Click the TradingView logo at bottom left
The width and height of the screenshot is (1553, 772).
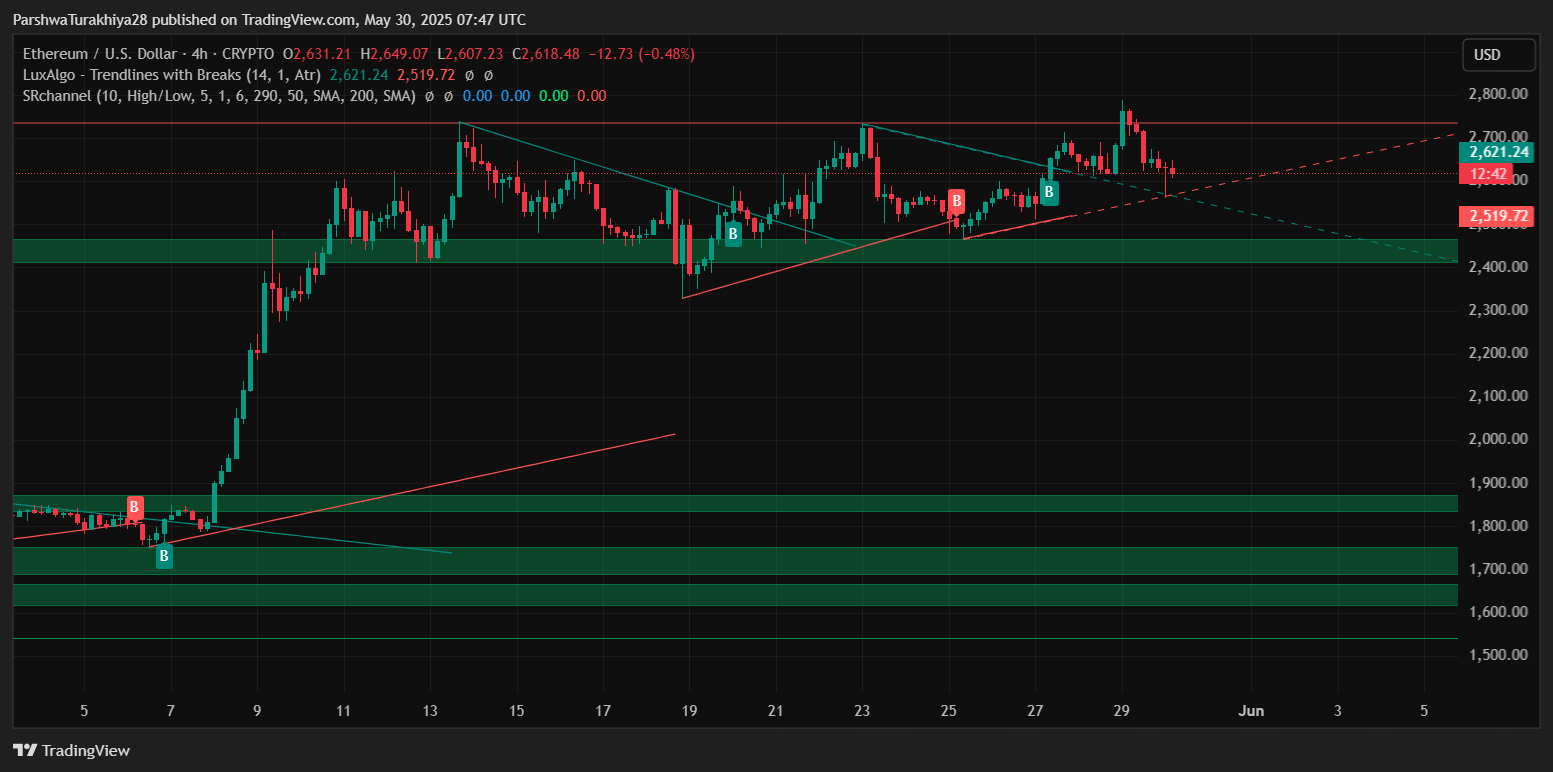(71, 750)
